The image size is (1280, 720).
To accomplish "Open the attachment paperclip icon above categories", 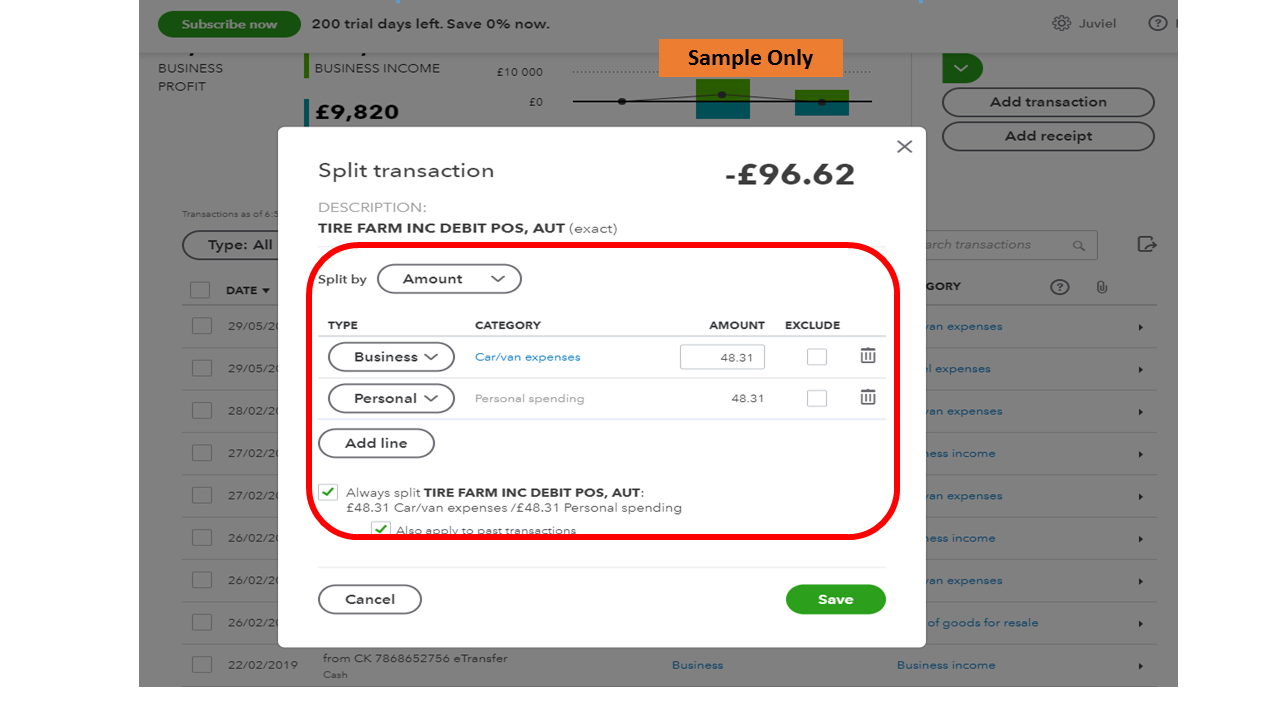I will tap(1102, 287).
